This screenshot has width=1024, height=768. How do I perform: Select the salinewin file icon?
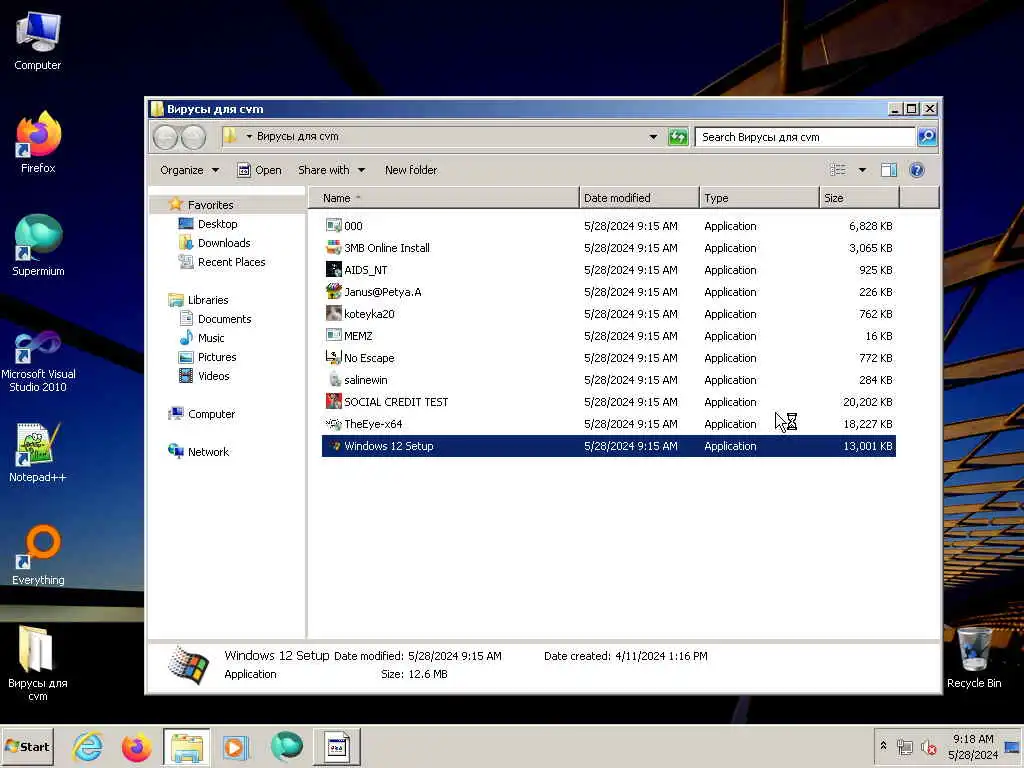[x=334, y=380]
